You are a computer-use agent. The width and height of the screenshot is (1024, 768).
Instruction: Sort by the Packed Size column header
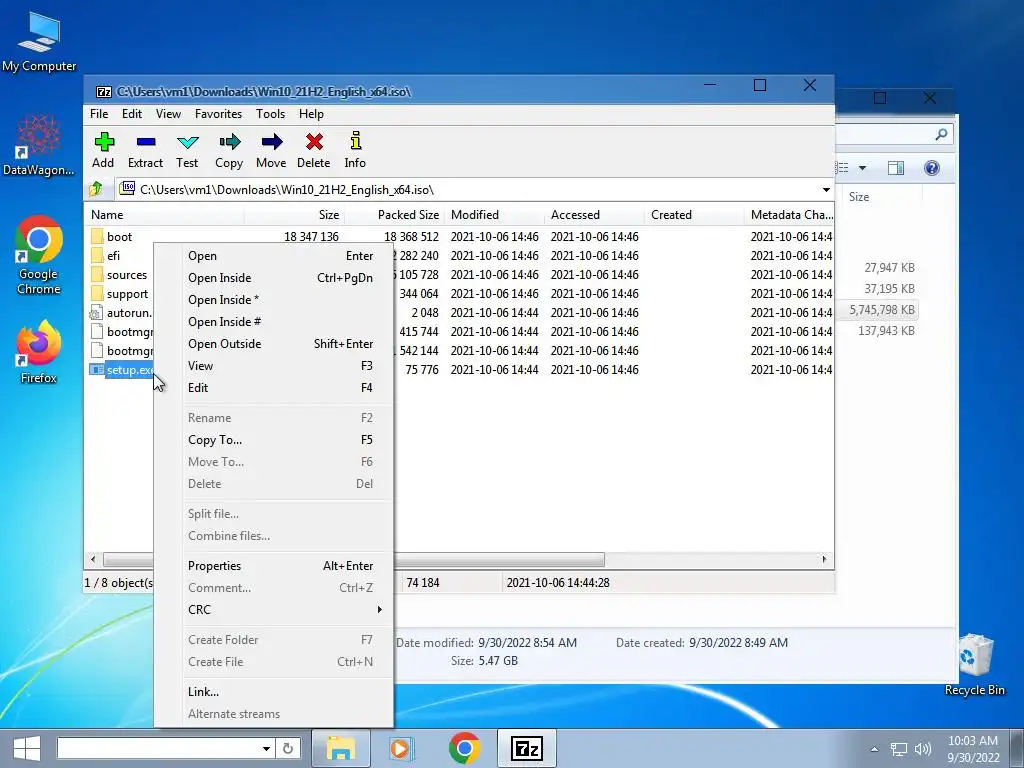pos(394,215)
